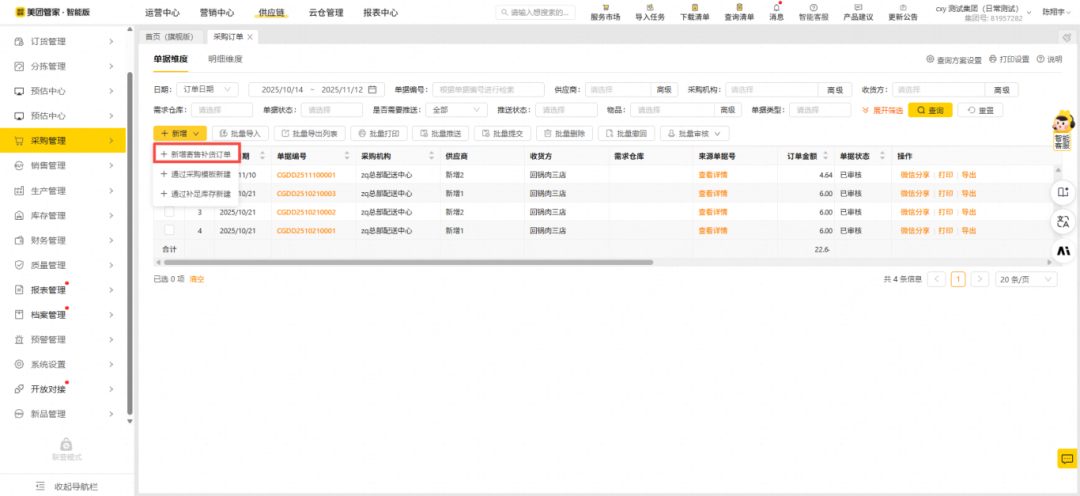Click the 导入任务 import tasks icon

(649, 8)
